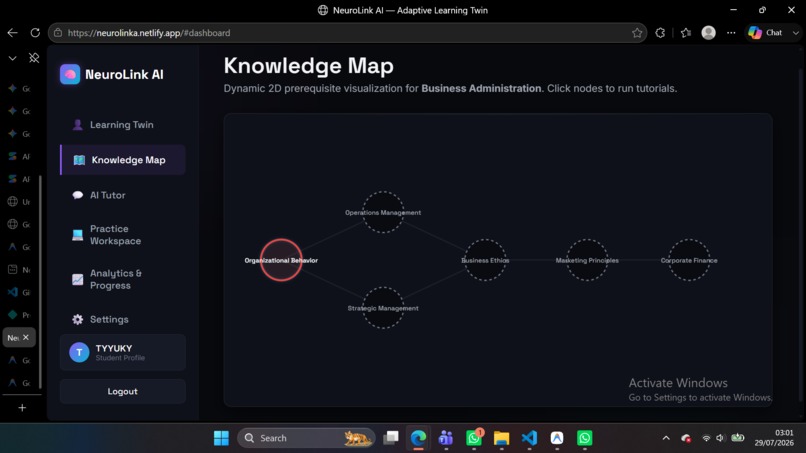The image size is (806, 453).
Task: Open Microsoft Teams from the taskbar
Action: coord(446,438)
